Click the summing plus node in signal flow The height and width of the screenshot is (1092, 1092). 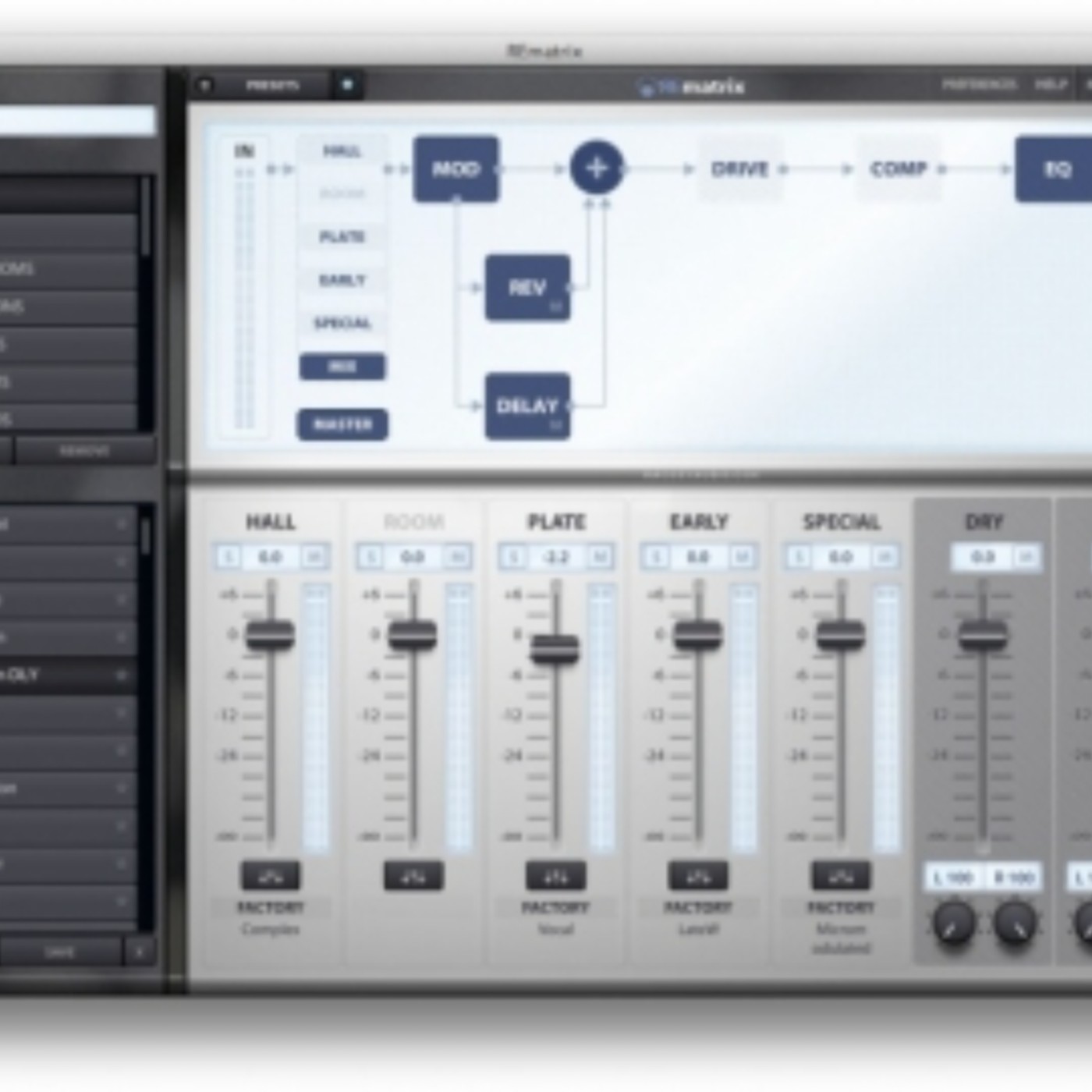point(597,168)
